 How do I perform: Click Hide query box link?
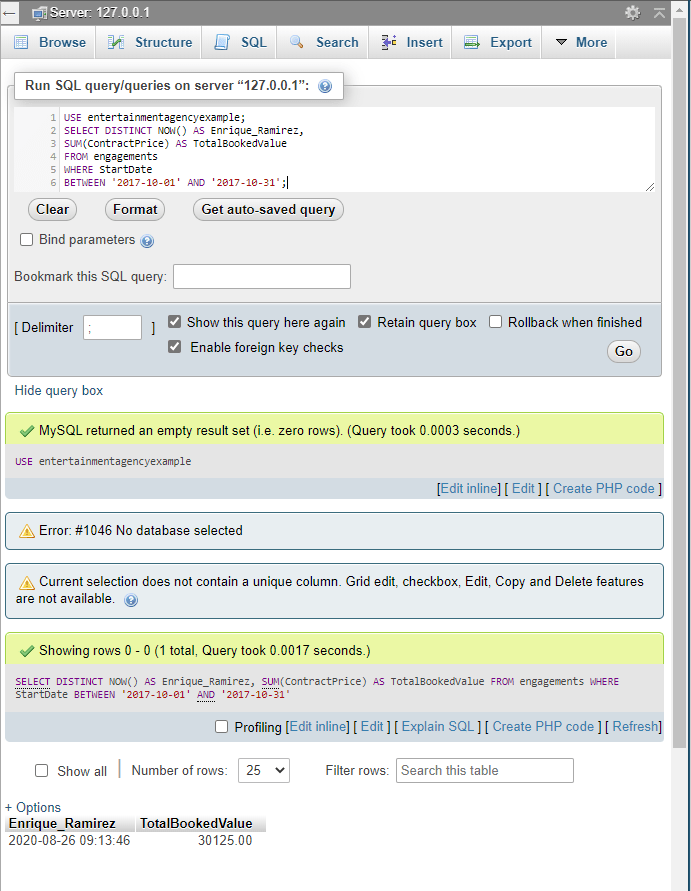pyautogui.click(x=59, y=390)
